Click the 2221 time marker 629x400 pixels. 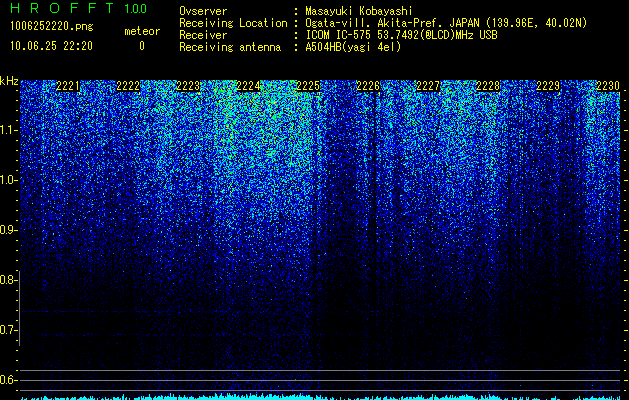[68, 86]
